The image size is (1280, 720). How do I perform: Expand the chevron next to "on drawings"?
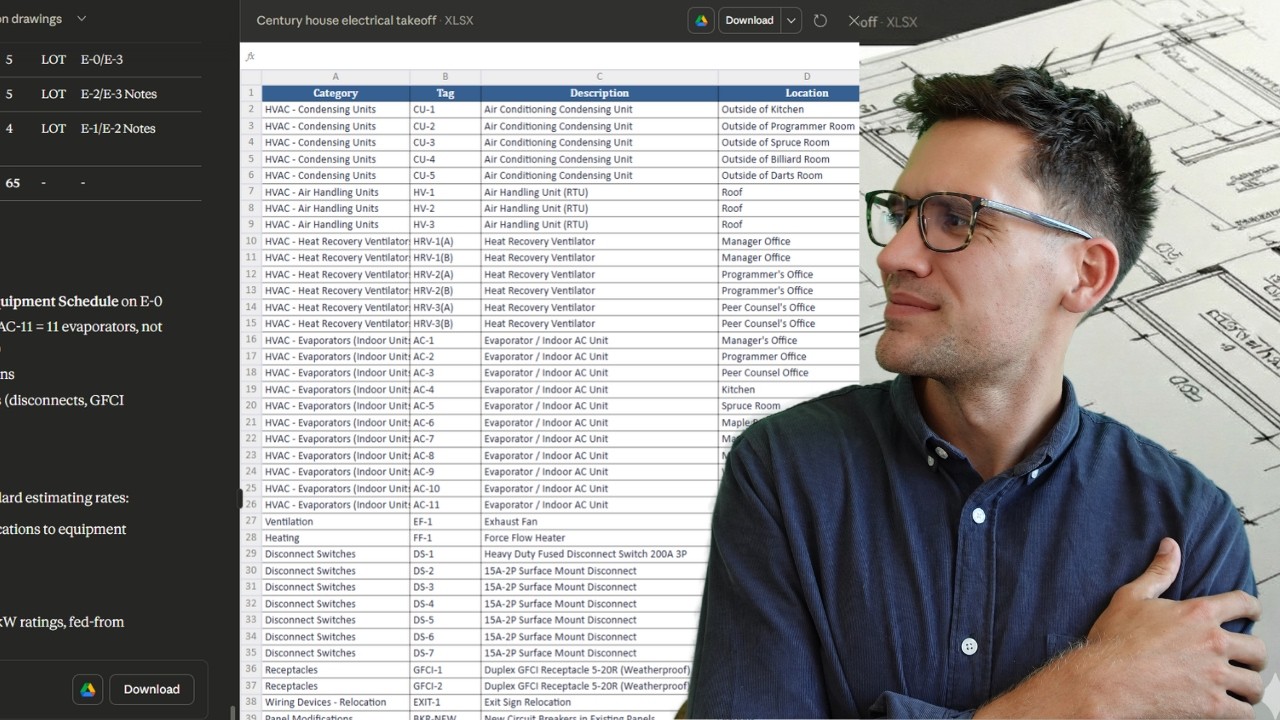coord(81,19)
